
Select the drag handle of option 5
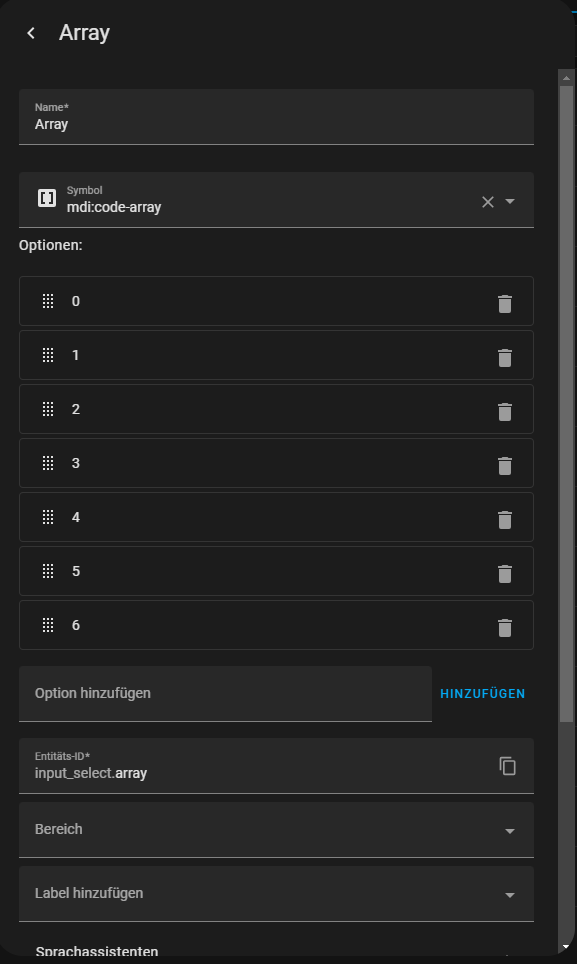pos(48,571)
